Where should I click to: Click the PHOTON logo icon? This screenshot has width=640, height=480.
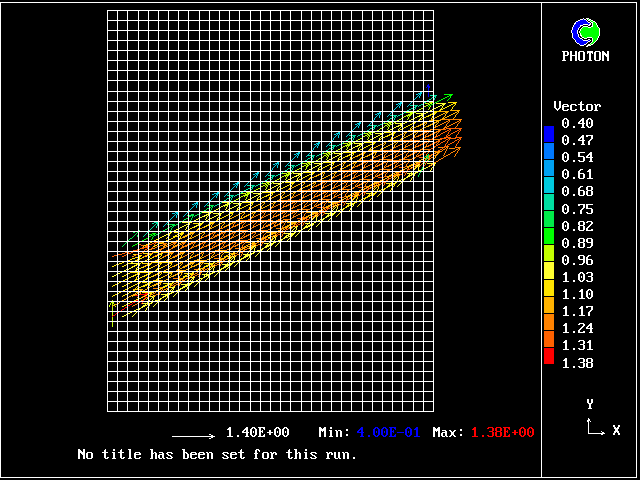pyautogui.click(x=585, y=33)
